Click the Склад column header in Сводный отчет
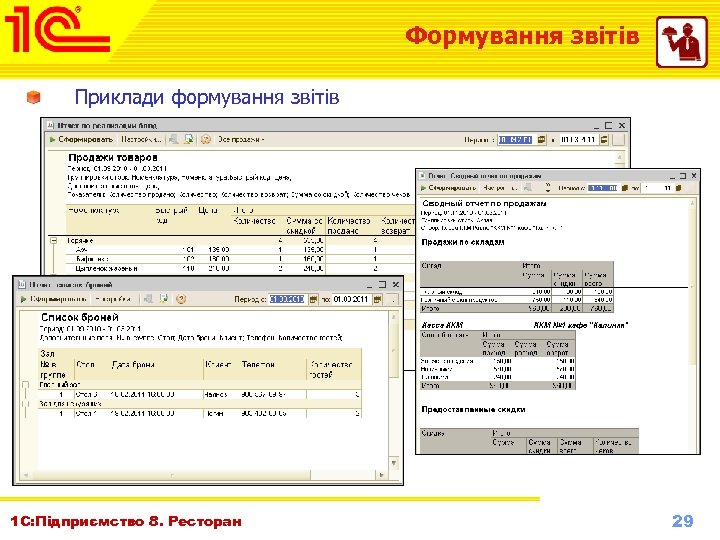The image size is (720, 540). click(432, 265)
